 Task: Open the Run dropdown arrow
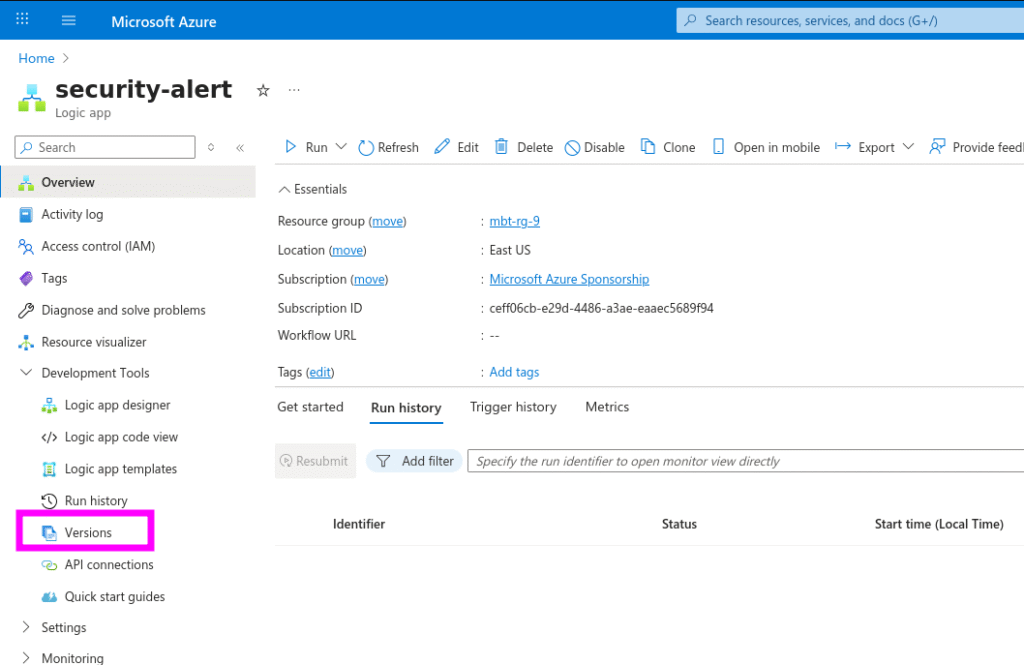(x=341, y=147)
